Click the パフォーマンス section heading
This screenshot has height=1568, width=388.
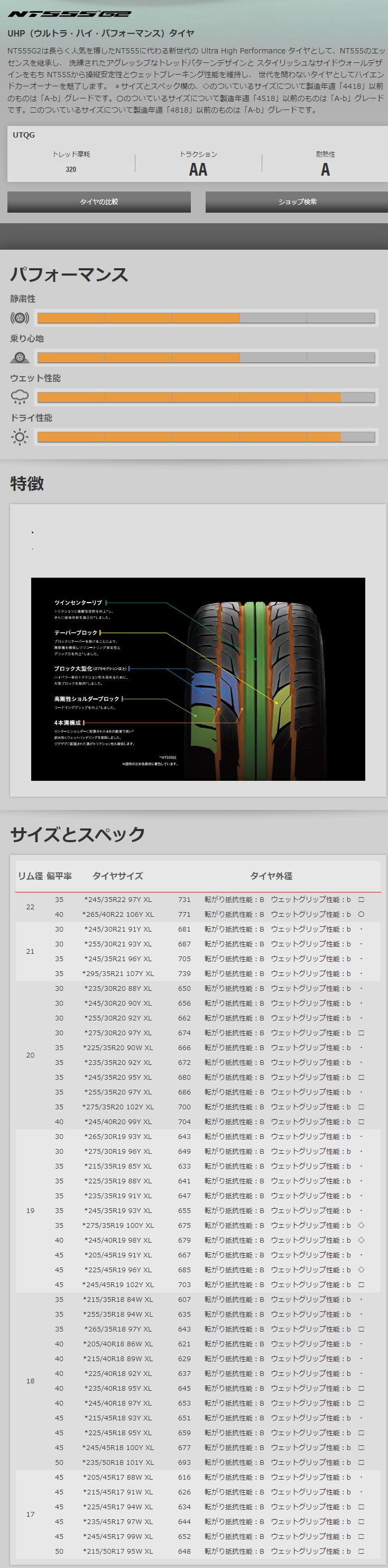point(69,275)
